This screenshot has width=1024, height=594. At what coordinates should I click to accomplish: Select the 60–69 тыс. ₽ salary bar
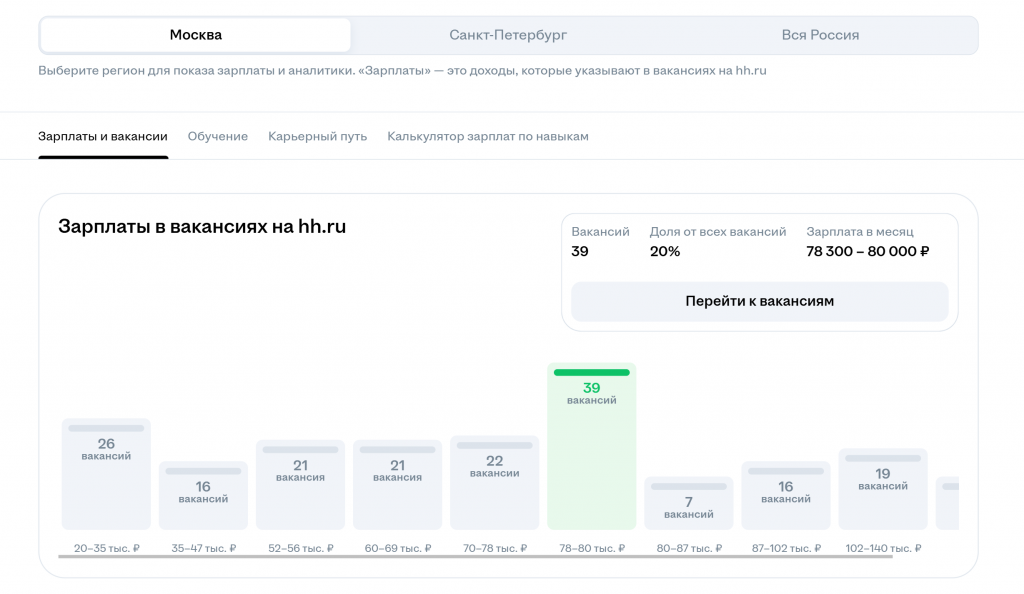pos(397,484)
